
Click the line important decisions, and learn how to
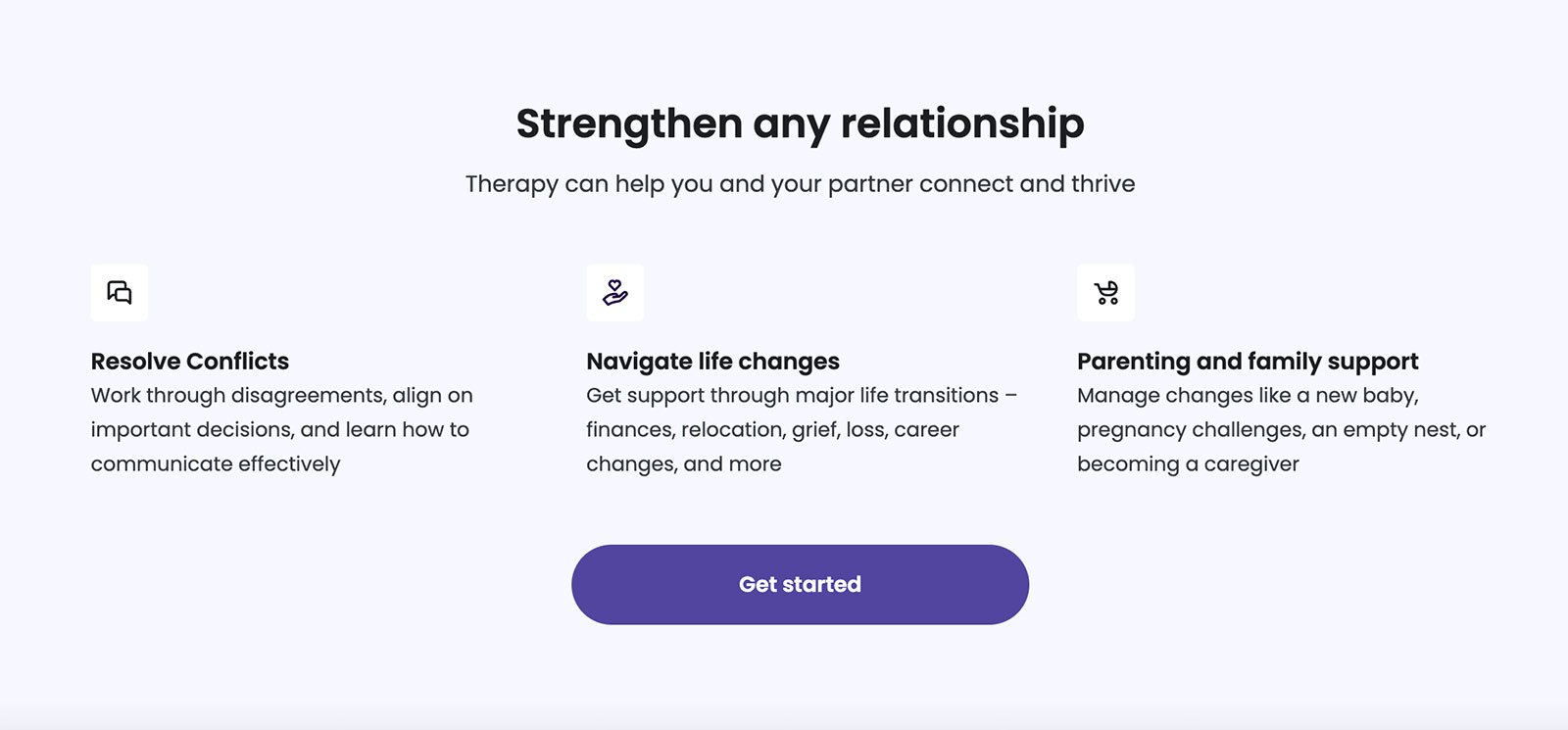pos(280,429)
